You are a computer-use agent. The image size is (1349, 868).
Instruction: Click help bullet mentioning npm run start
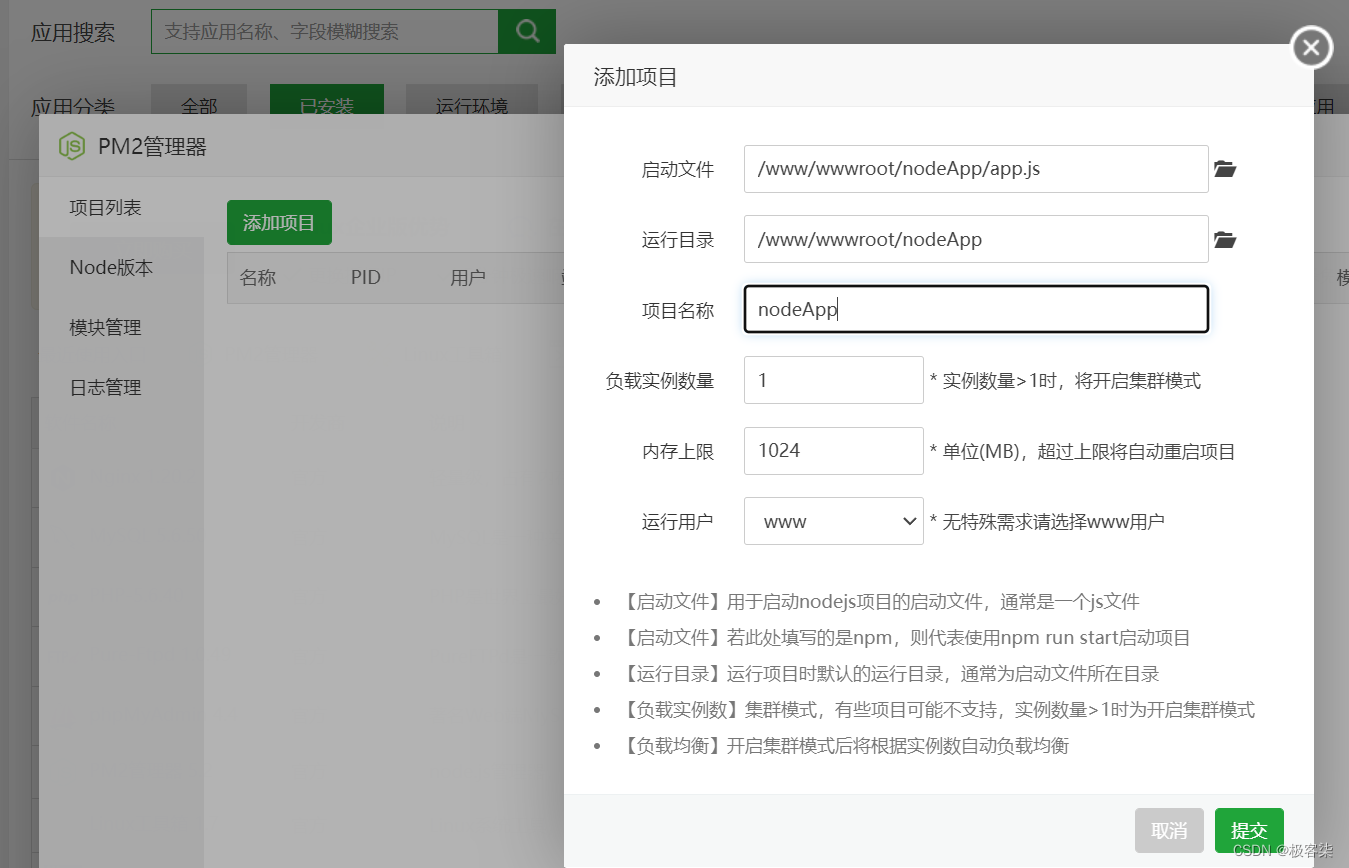click(905, 638)
